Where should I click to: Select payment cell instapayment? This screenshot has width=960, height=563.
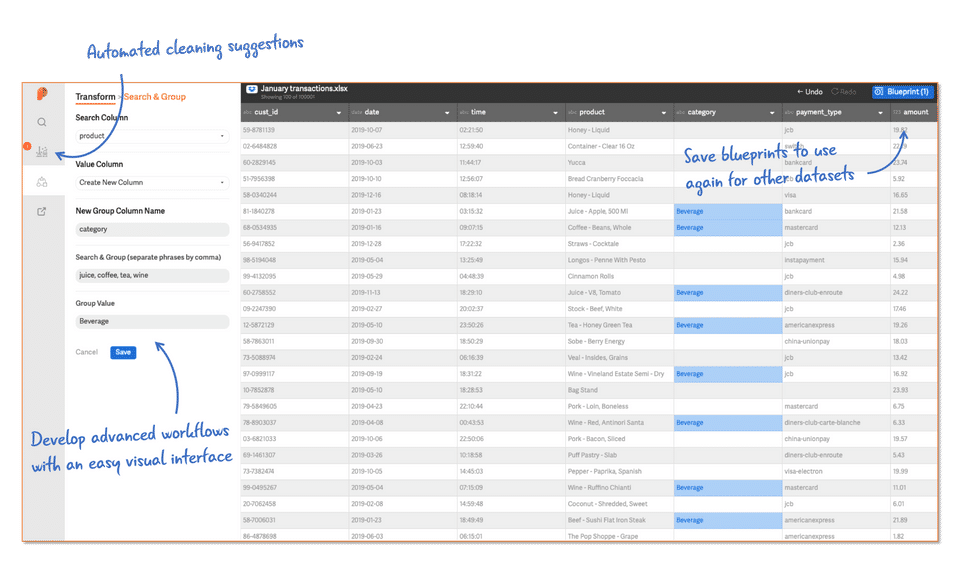(836, 260)
